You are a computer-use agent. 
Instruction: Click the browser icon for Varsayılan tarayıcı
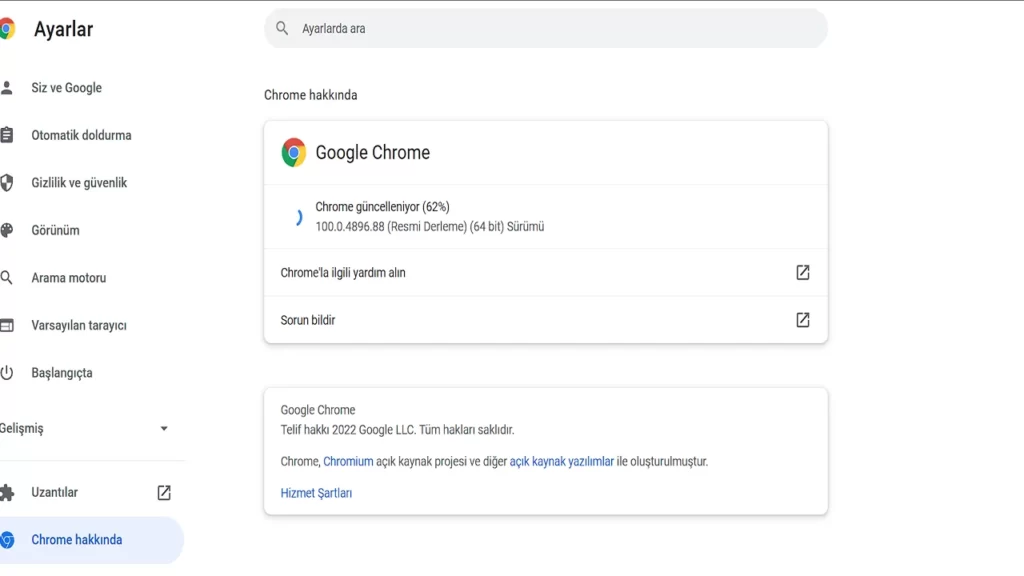coord(7,325)
